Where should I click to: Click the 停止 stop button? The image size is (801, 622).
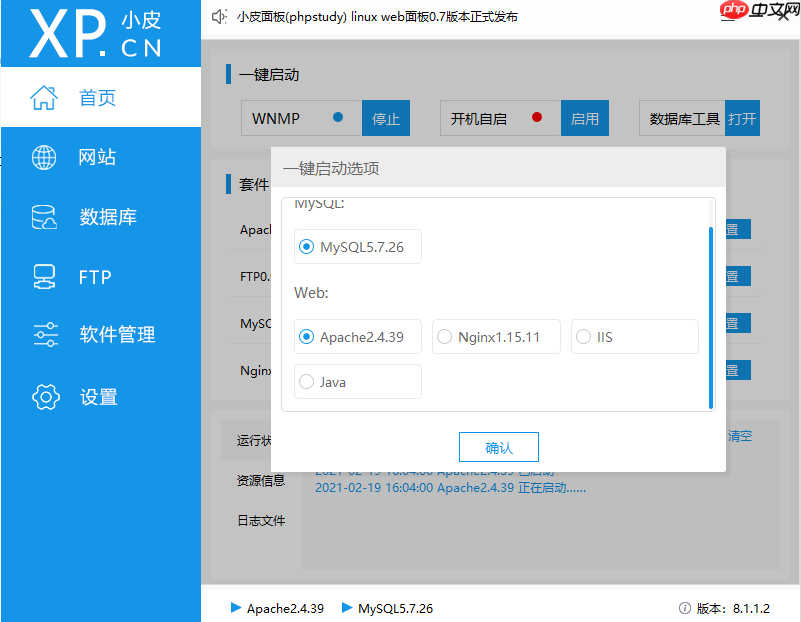386,118
